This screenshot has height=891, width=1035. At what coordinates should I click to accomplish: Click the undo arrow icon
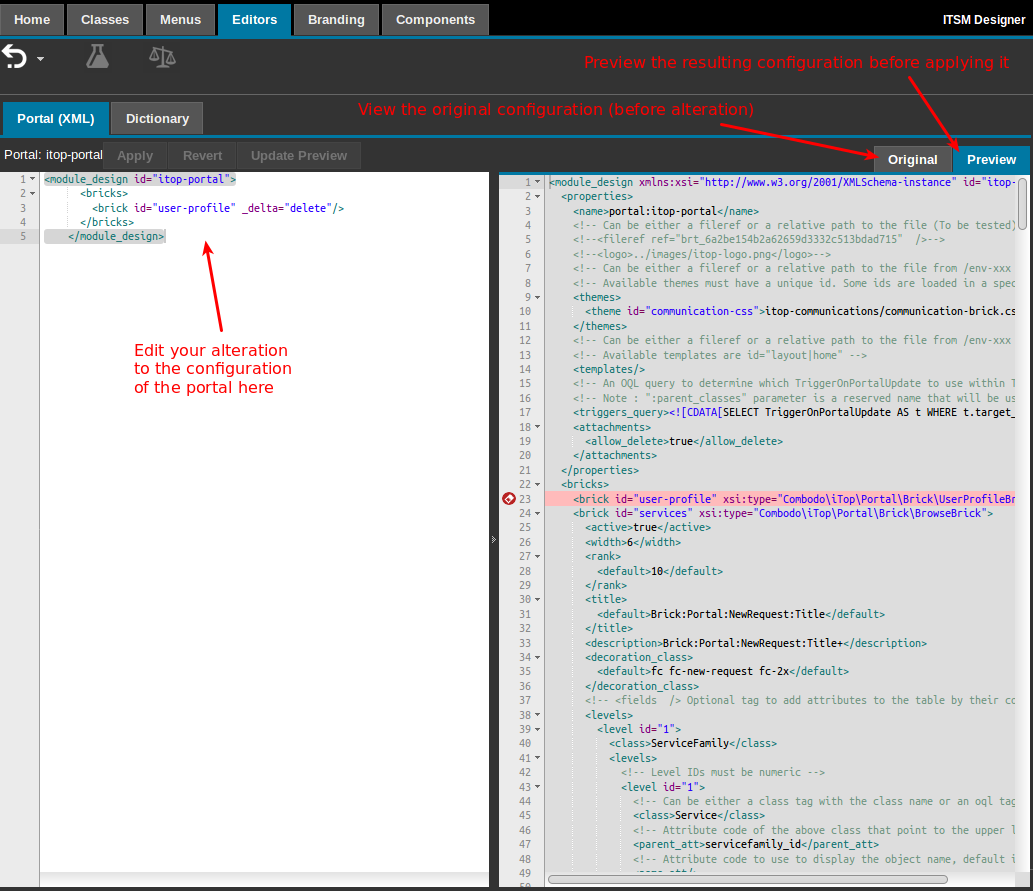coord(15,58)
